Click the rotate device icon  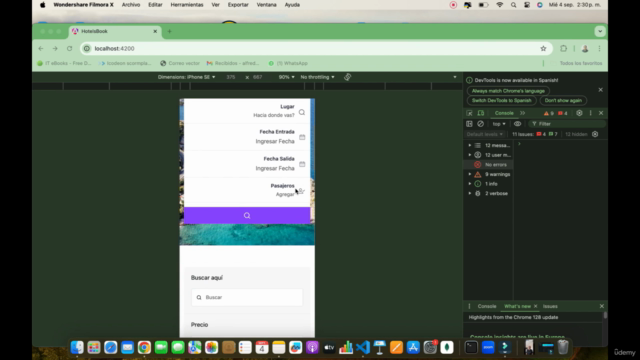pyautogui.click(x=347, y=77)
